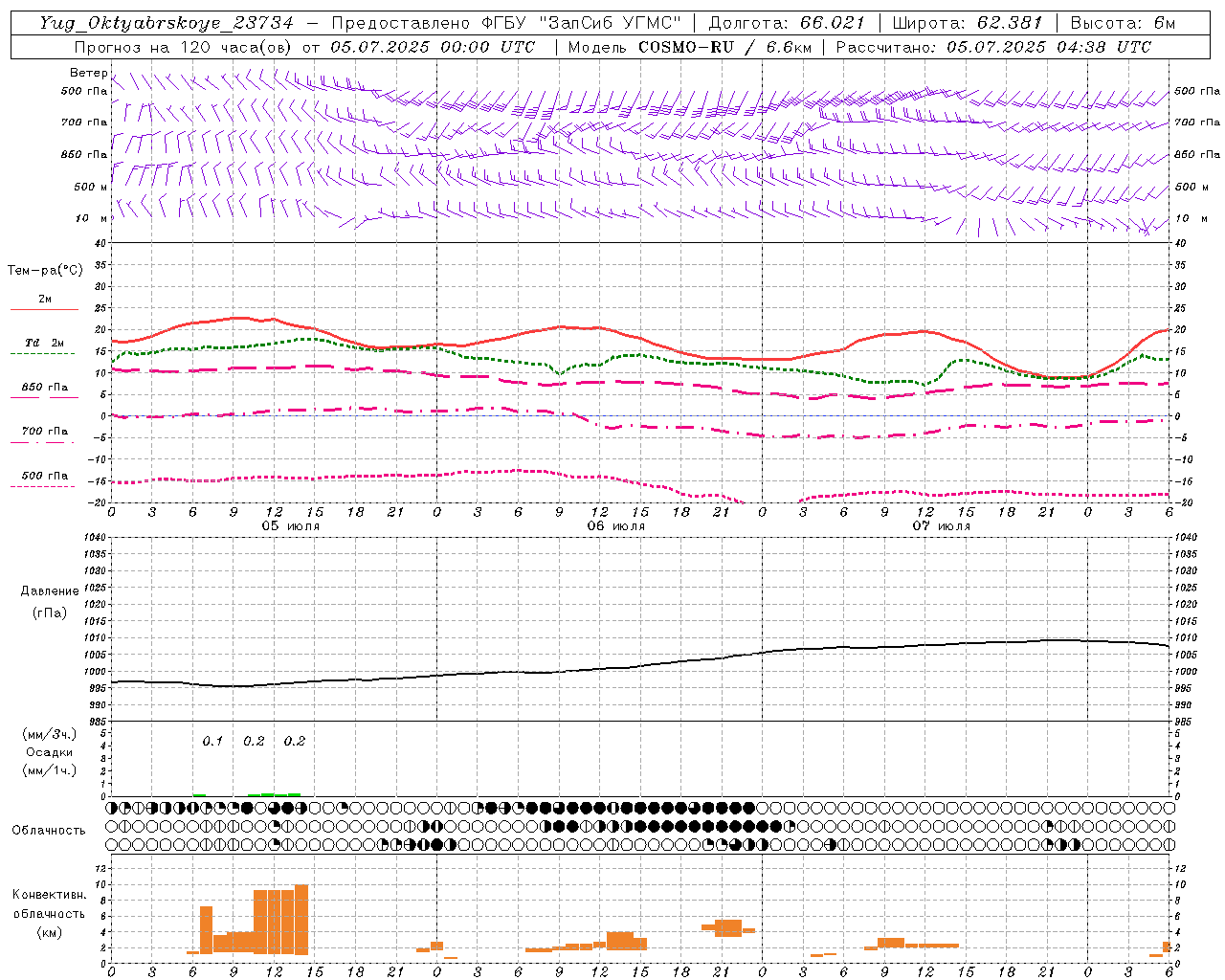Click the Облачность cloudiness label

(49, 830)
